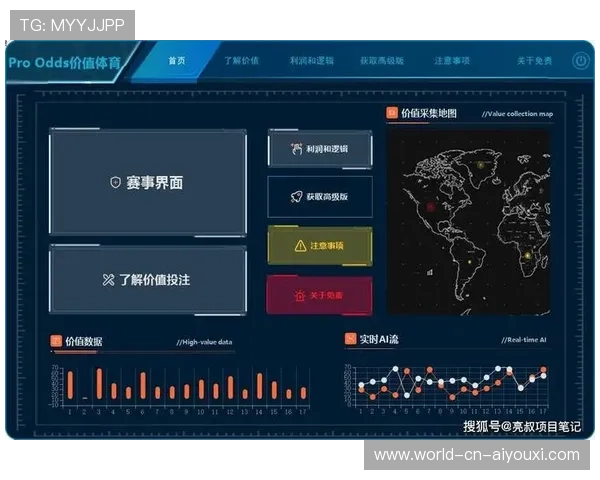Click the yellow marker on Greenland
This screenshot has height=480, width=600.
[481, 165]
